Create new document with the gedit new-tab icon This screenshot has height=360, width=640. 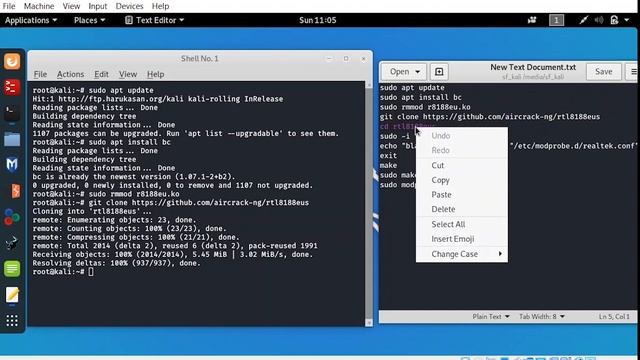pyautogui.click(x=439, y=72)
